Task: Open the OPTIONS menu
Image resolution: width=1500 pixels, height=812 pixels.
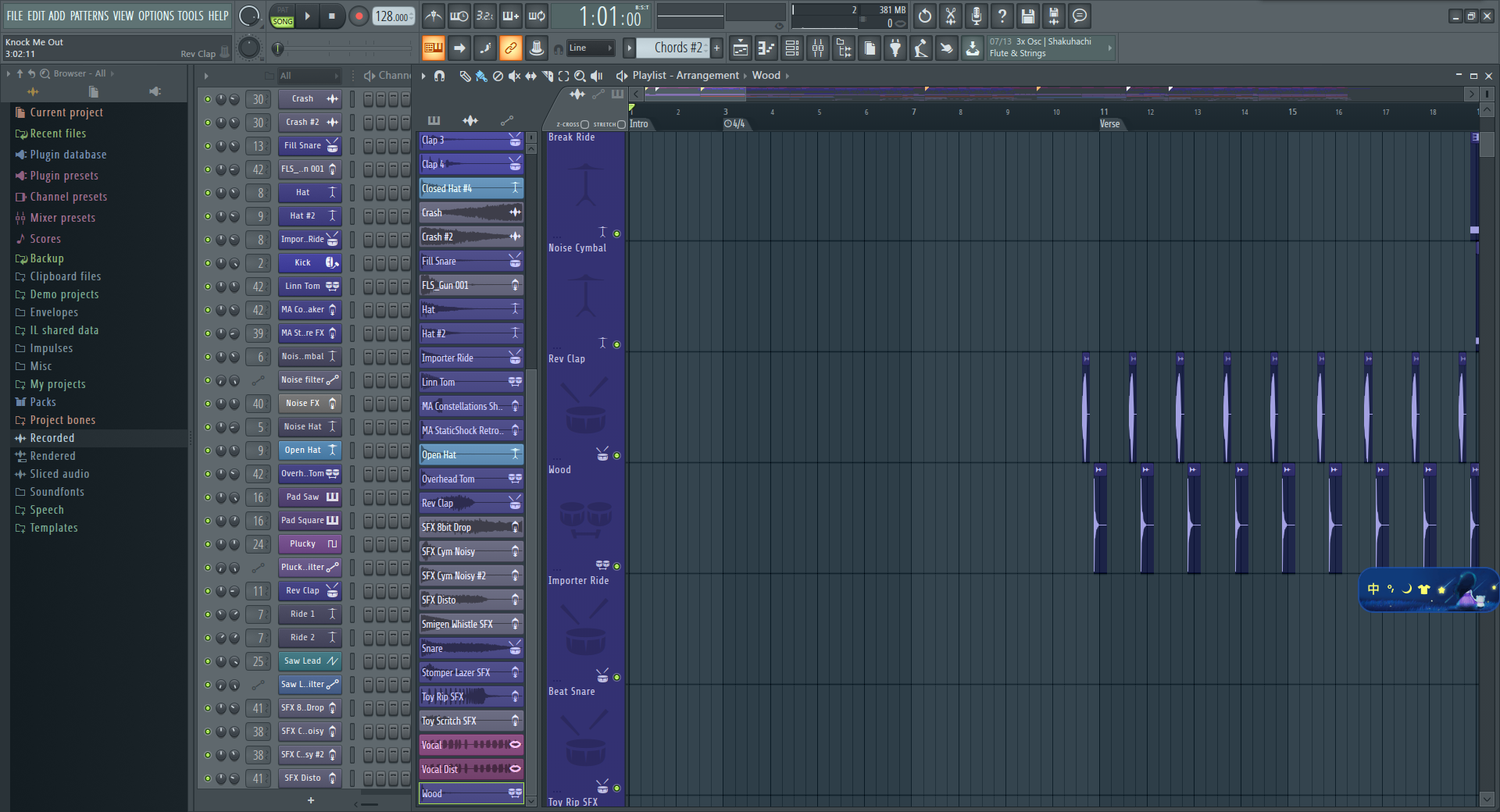Action: click(x=155, y=16)
